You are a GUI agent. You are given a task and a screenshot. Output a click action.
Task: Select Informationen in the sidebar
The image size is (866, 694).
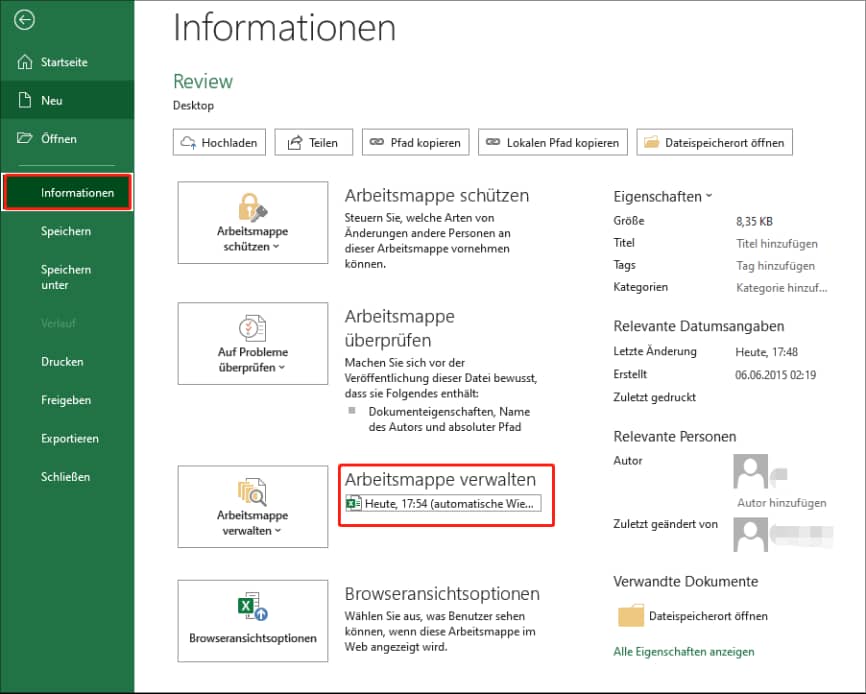pyautogui.click(x=67, y=192)
